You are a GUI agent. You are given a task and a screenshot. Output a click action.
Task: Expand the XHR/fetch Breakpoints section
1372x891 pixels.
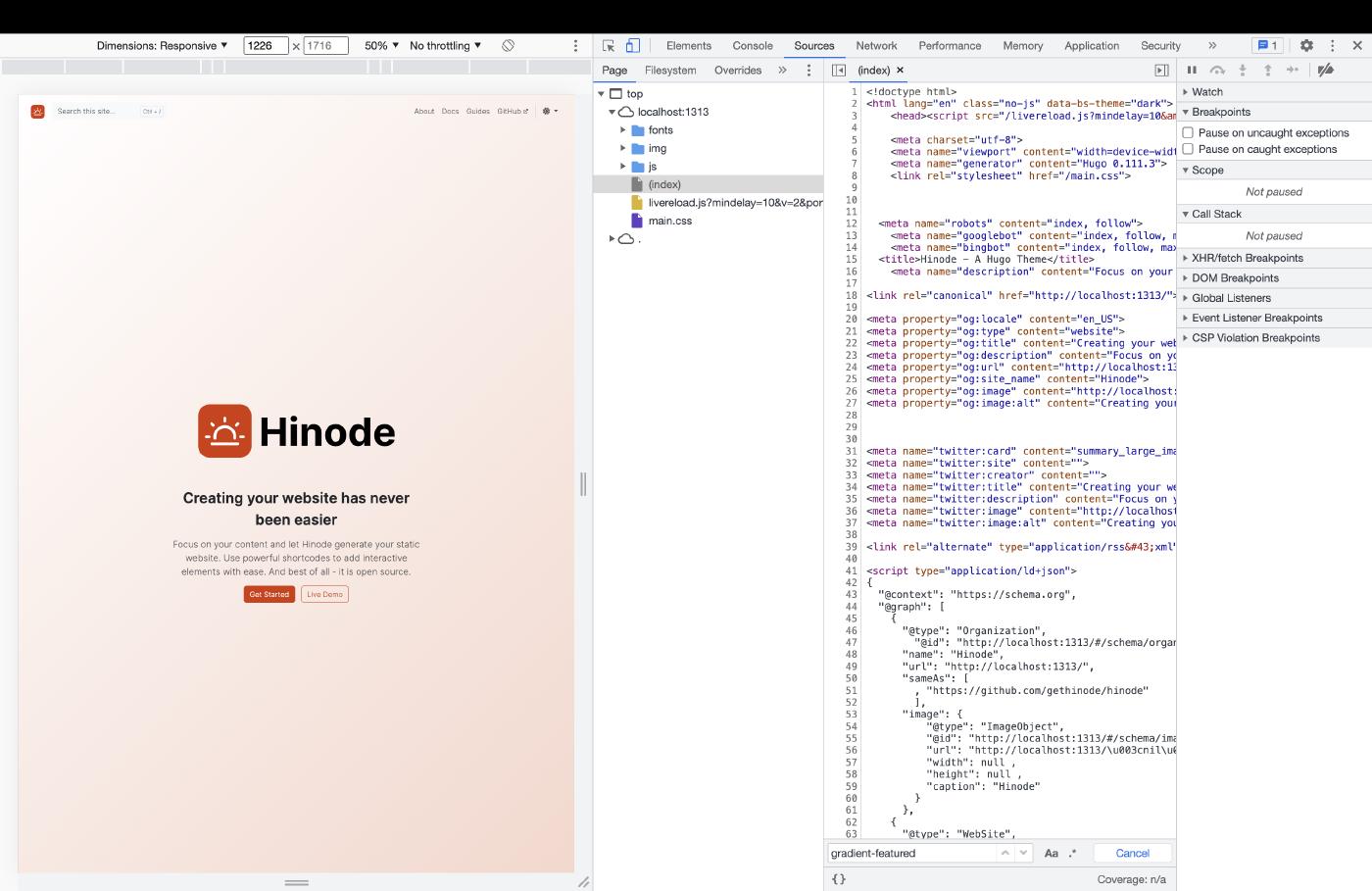click(1247, 258)
